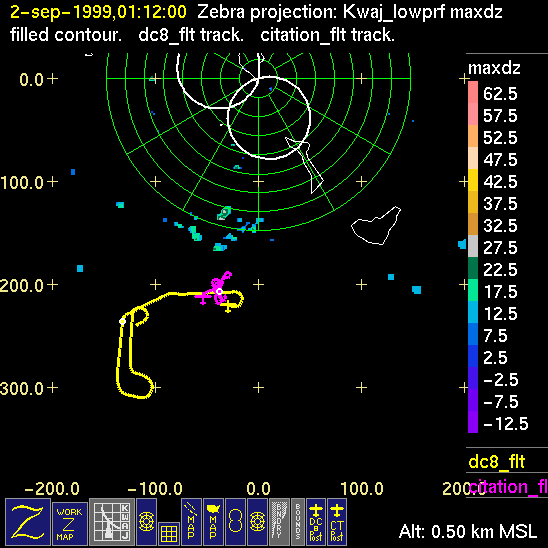Click the citation_flt track text in title
The image size is (548, 548).
(327, 35)
